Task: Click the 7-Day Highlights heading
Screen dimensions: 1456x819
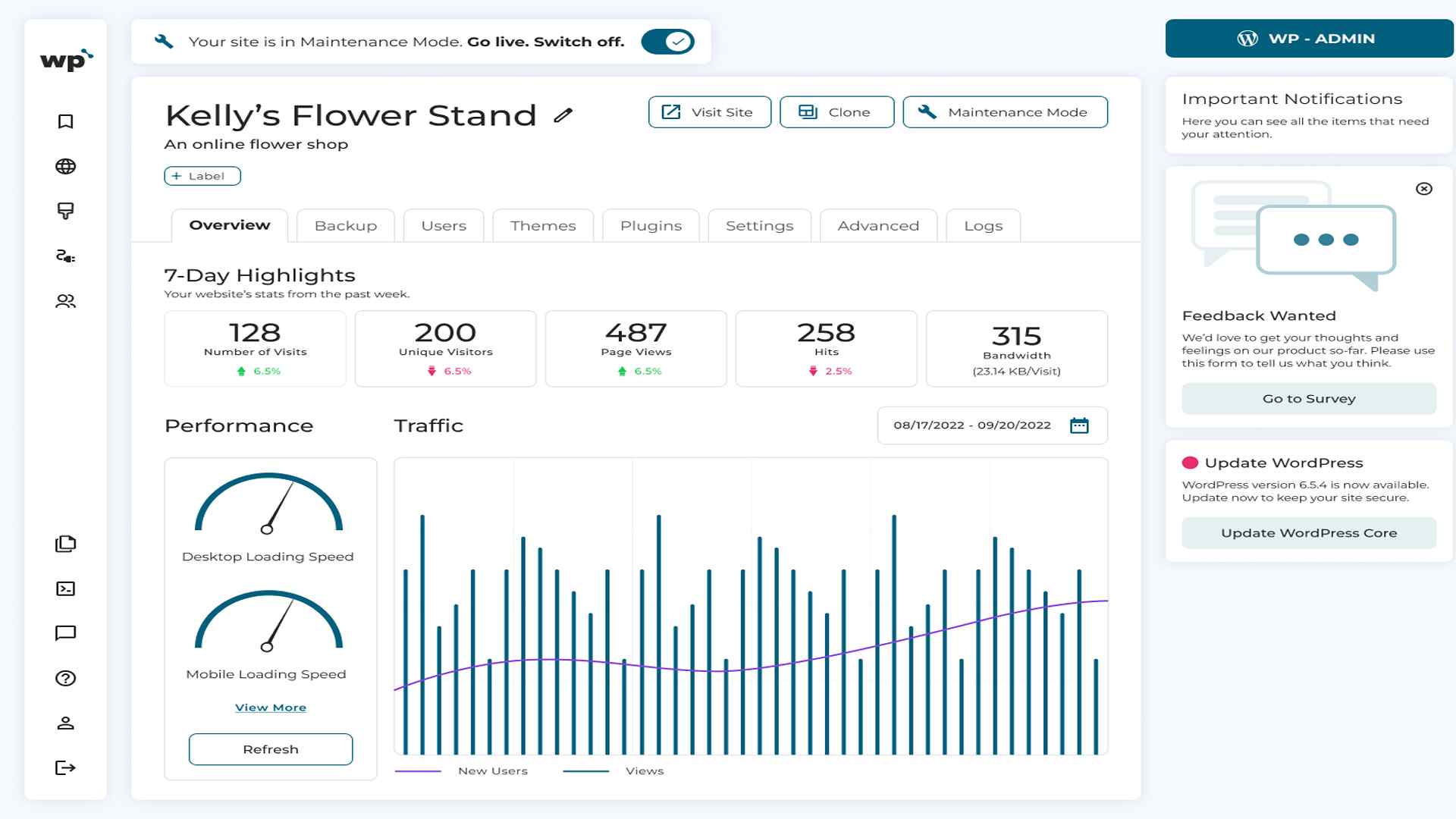Action: [x=260, y=275]
